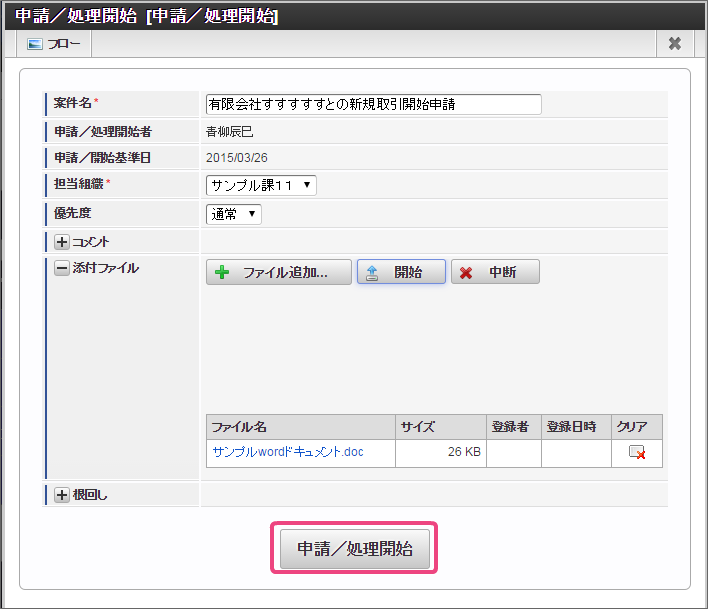The height and width of the screenshot is (609, 708).
Task: Open the フロー tab
Action: [x=54, y=44]
